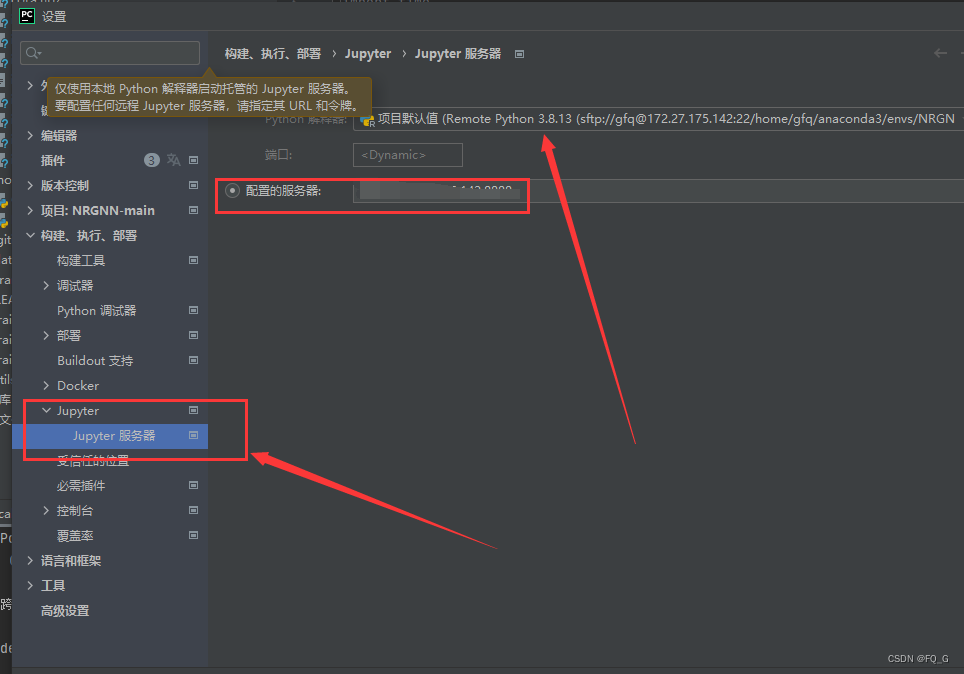Image resolution: width=964 pixels, height=674 pixels.
Task: Open 构建工具 settings page
Action: (x=81, y=261)
